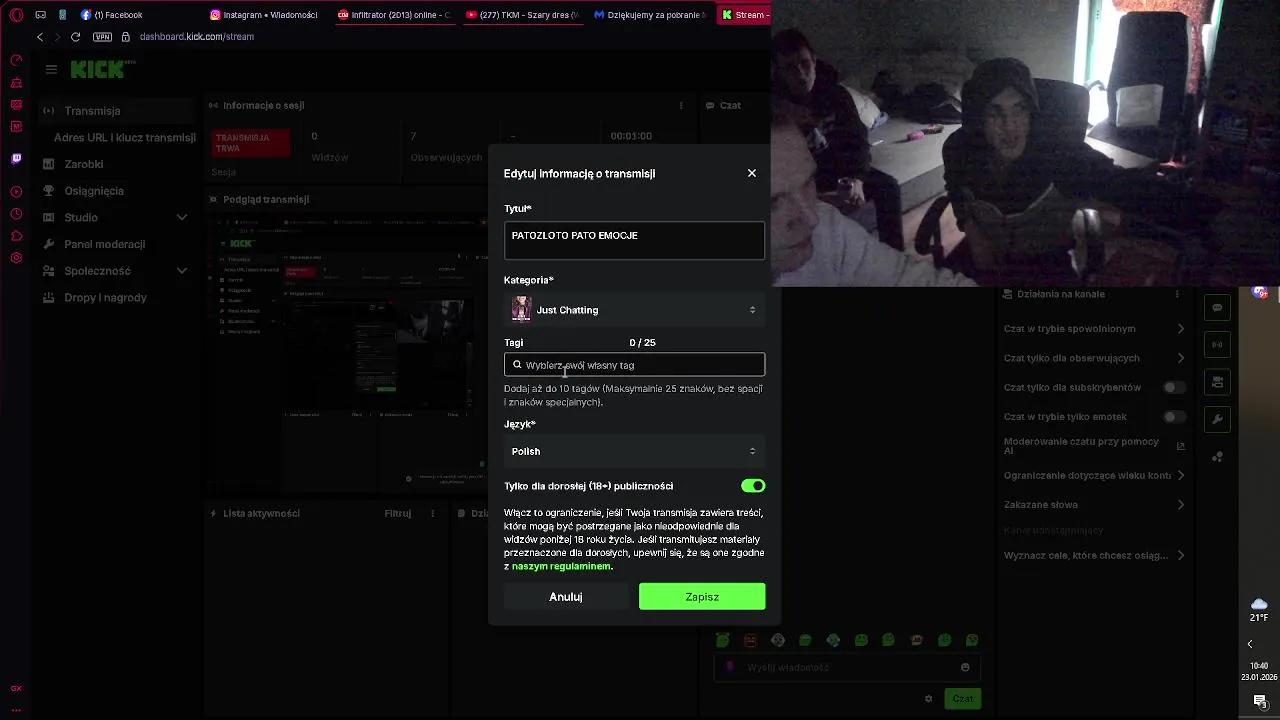Show hidden tray icons chevron
This screenshot has width=1280, height=720.
[1250, 644]
